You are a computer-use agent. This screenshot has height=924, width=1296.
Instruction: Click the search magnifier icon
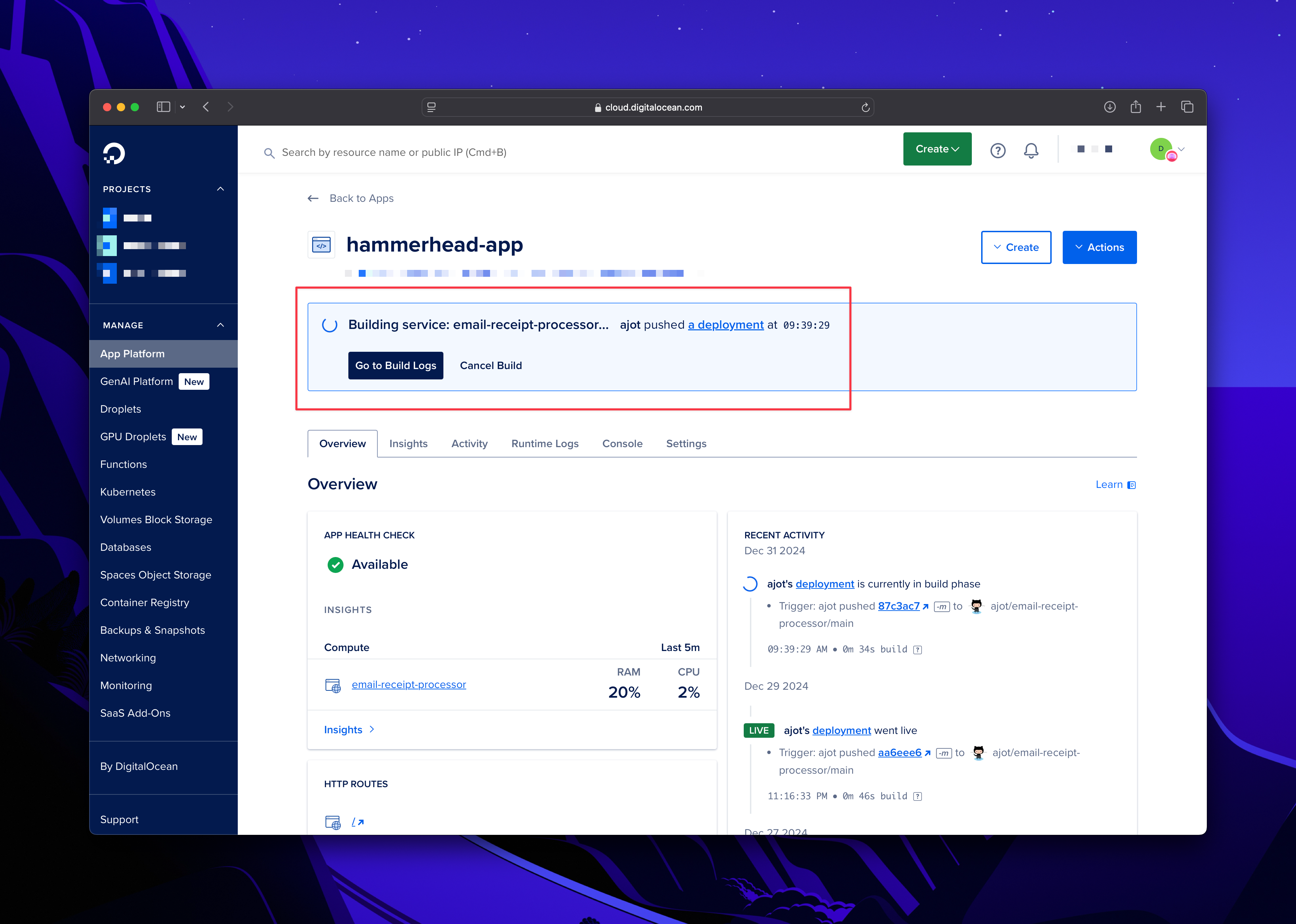click(x=269, y=152)
